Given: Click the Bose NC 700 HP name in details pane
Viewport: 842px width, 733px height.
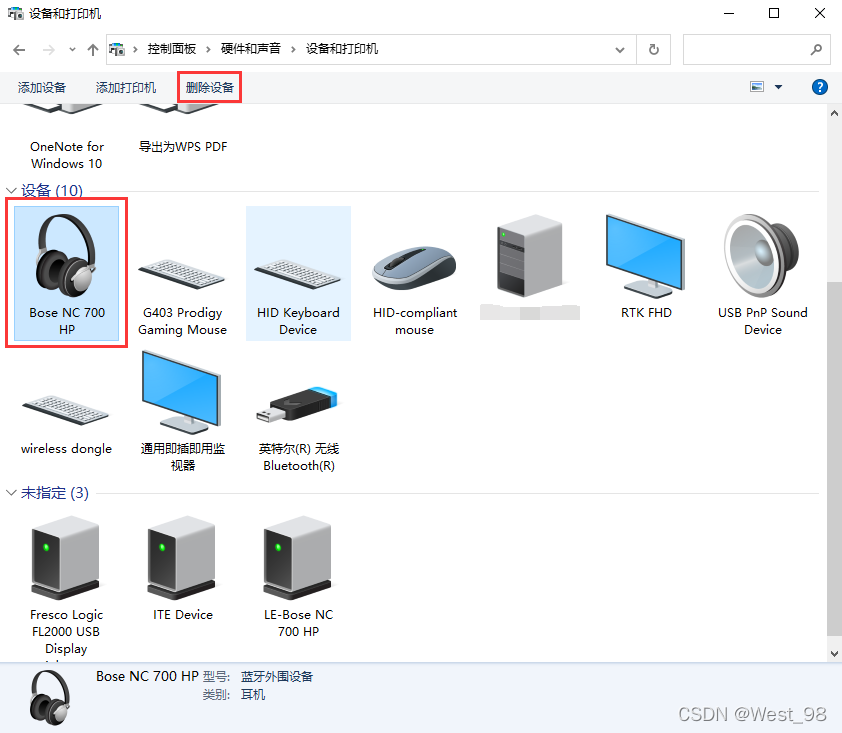Looking at the screenshot, I should pyautogui.click(x=147, y=676).
